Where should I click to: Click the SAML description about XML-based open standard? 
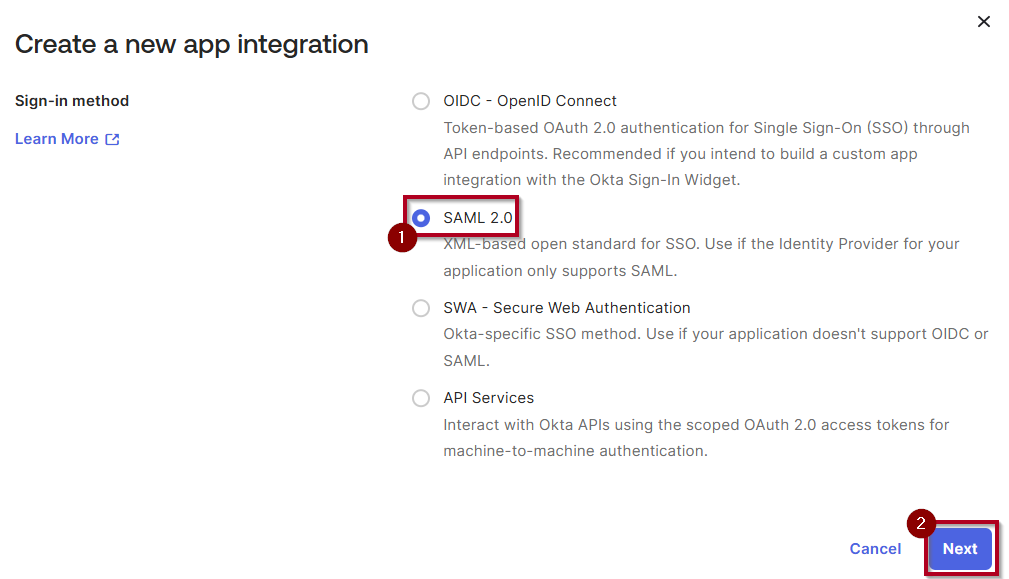tap(700, 243)
